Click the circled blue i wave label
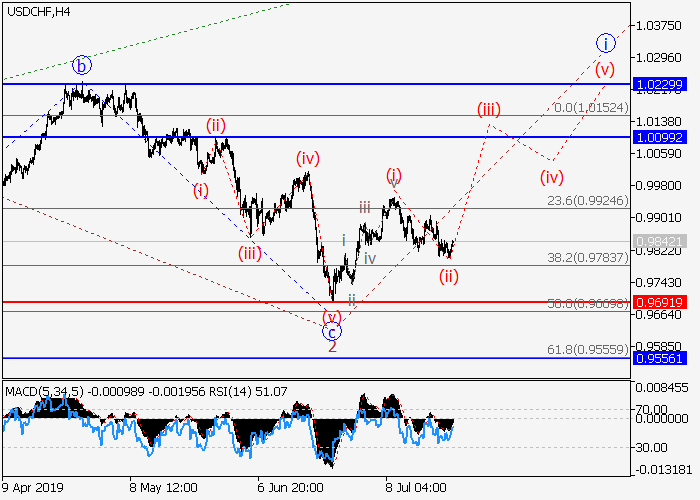 coord(605,42)
